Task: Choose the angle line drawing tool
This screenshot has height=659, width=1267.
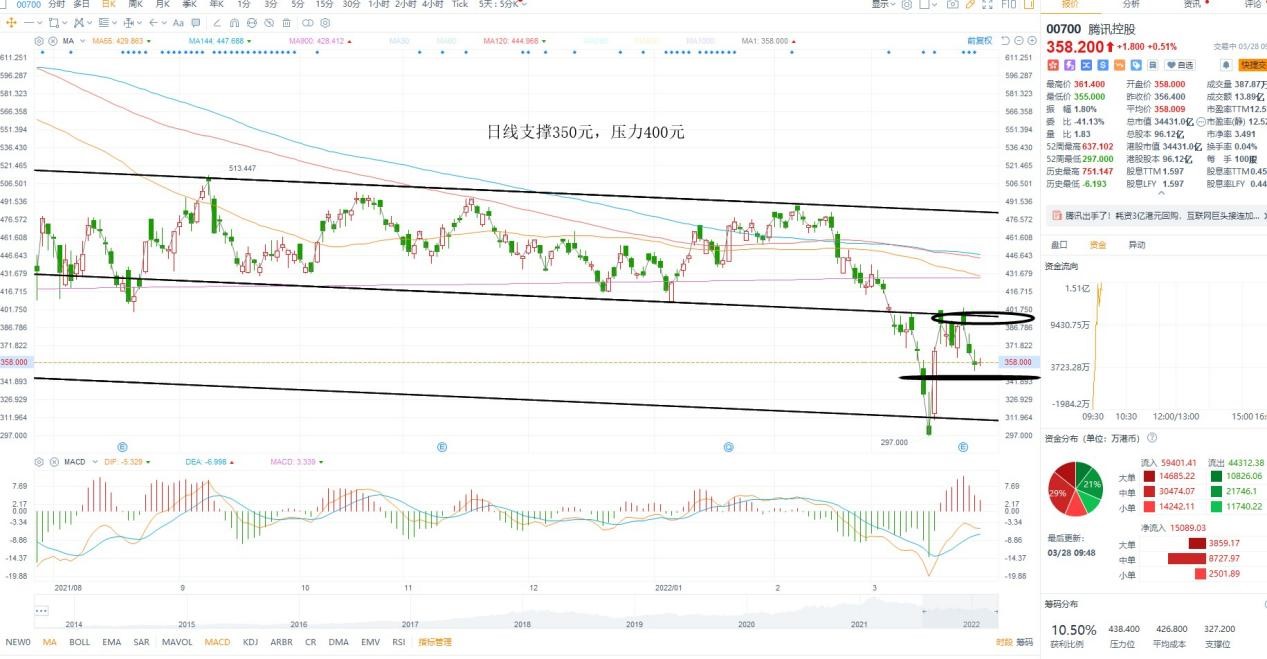Action: pyautogui.click(x=217, y=22)
